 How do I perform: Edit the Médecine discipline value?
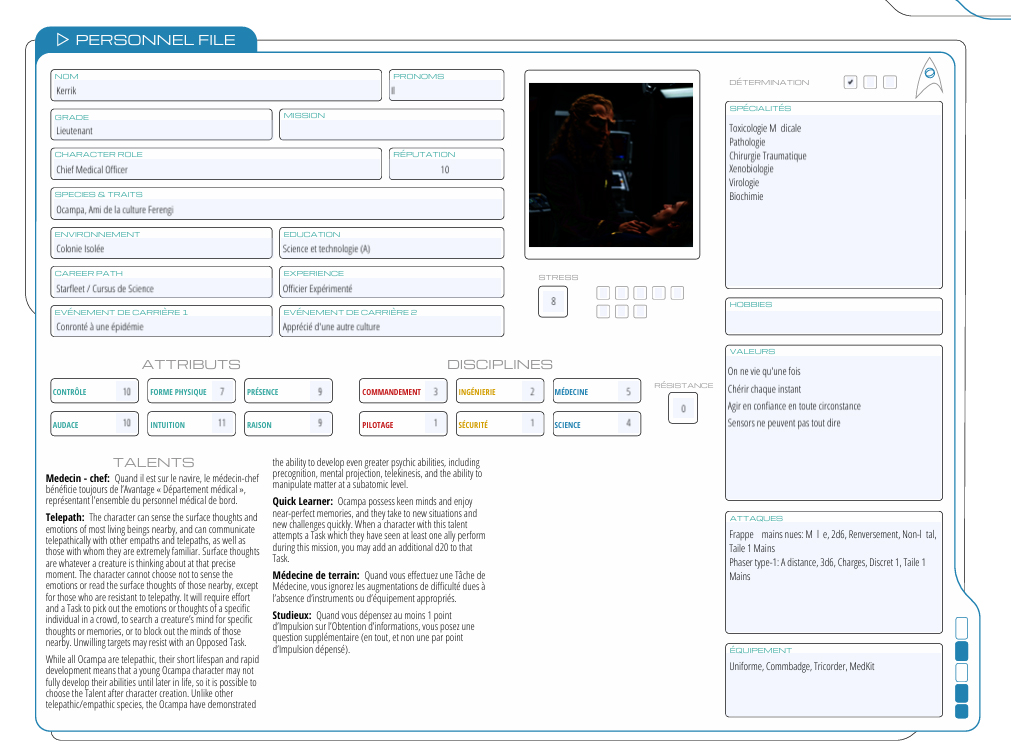pyautogui.click(x=629, y=391)
